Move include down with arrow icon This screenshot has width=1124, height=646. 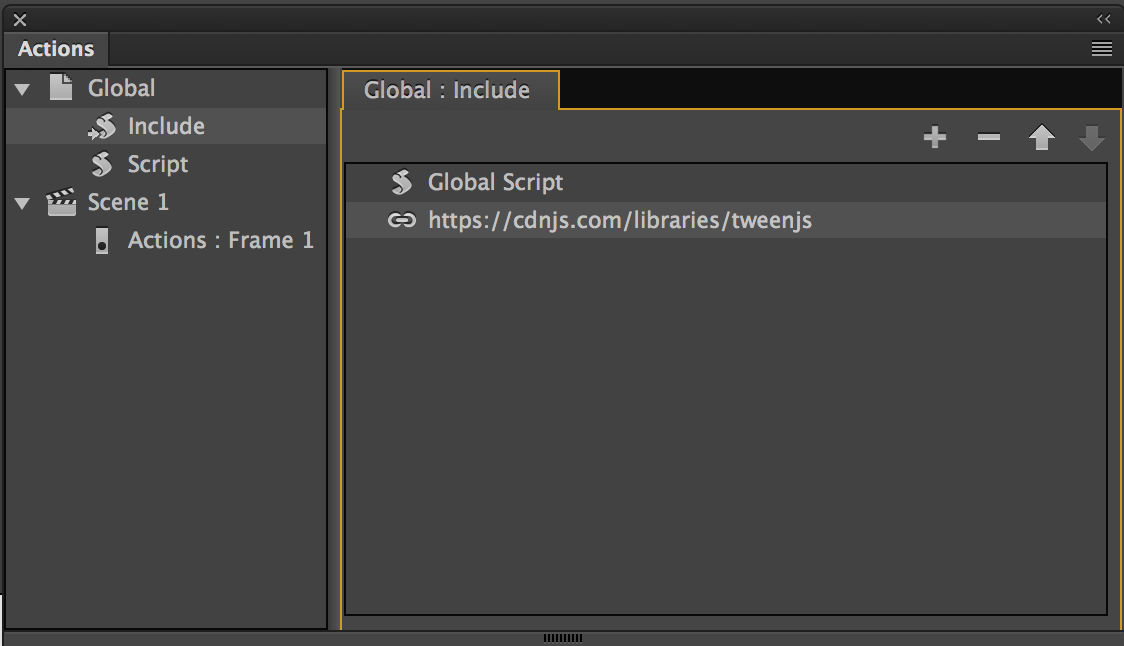click(x=1092, y=138)
